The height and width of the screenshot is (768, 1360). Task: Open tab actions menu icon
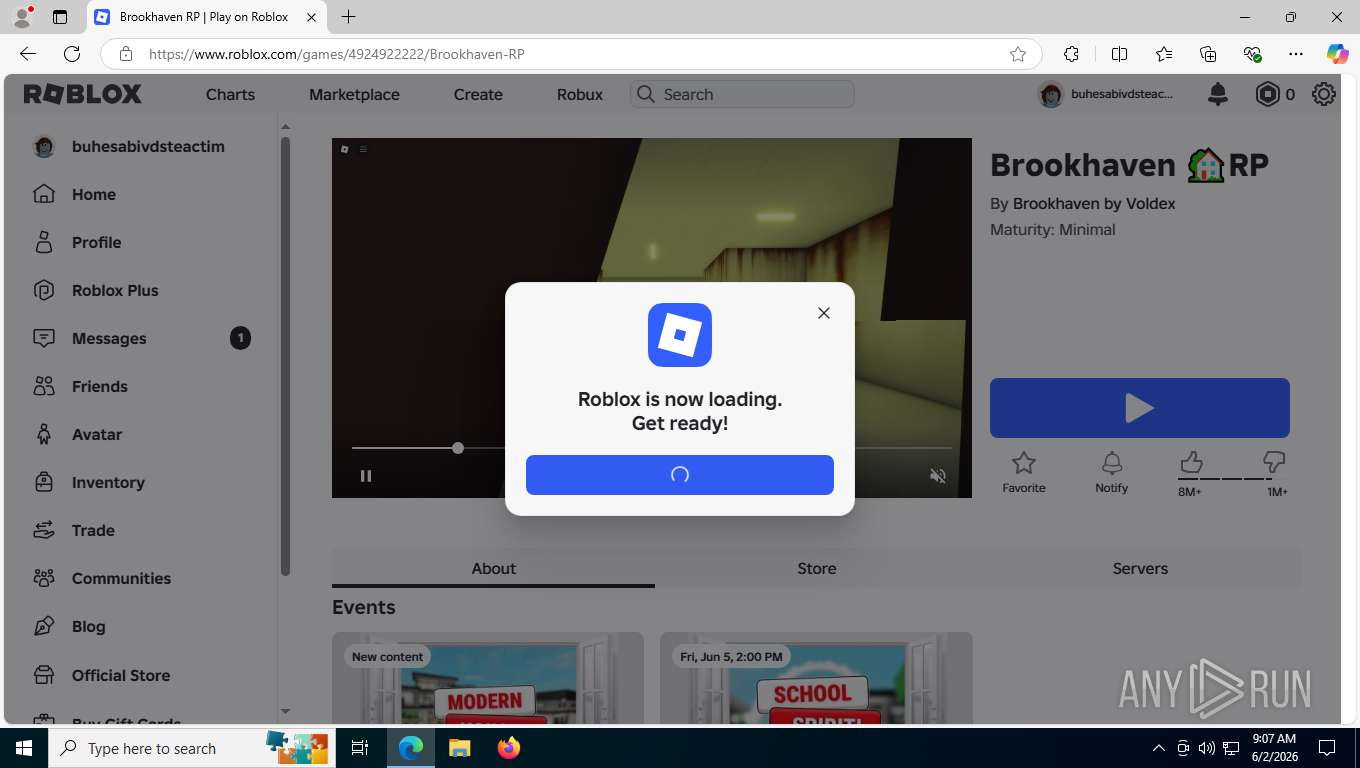(60, 17)
